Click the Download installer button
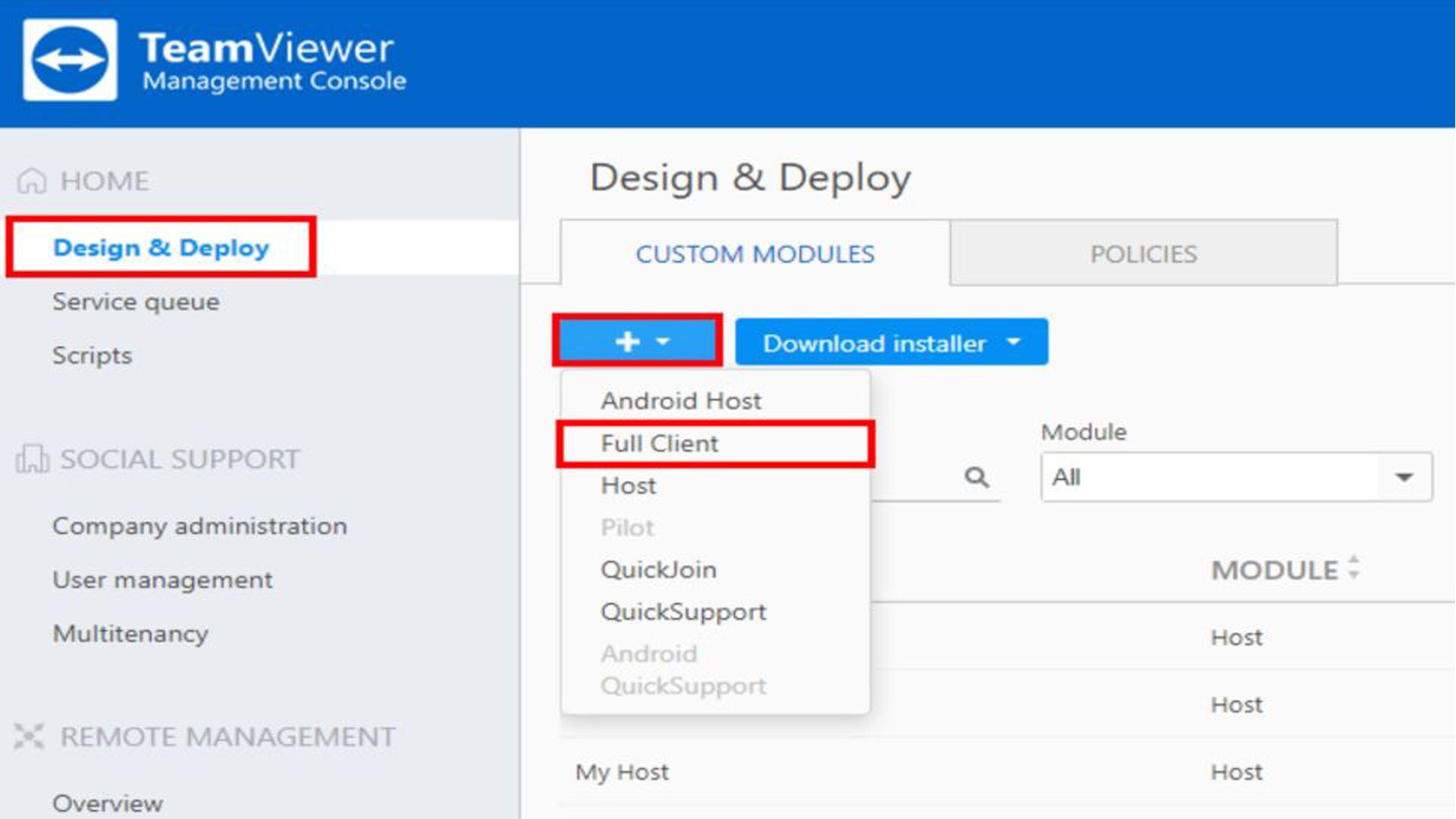Screen dimensions: 1456x819 [874, 343]
